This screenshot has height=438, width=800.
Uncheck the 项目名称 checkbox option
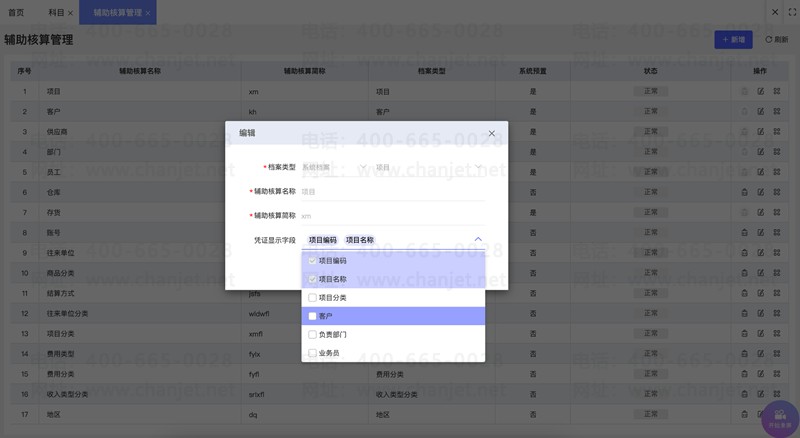click(312, 279)
